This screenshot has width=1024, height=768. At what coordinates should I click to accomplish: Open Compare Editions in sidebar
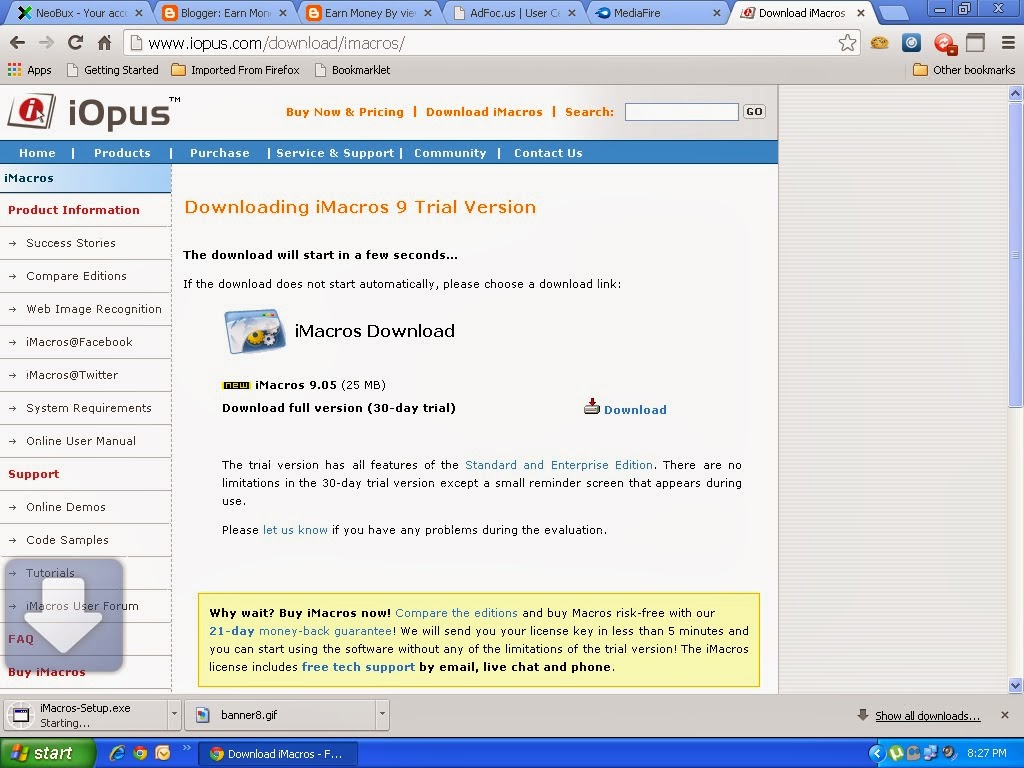click(x=76, y=276)
